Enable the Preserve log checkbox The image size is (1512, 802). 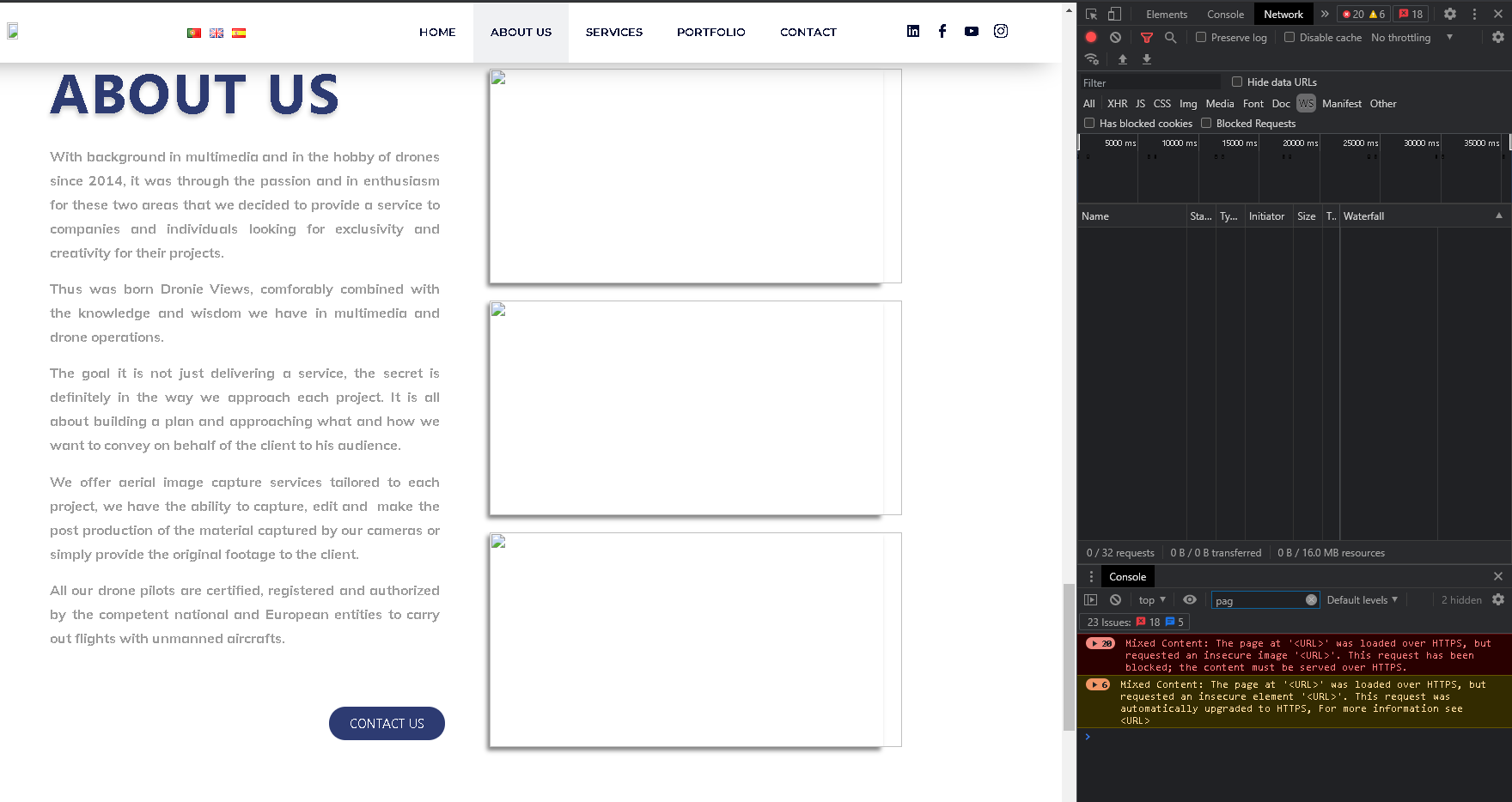coord(1201,38)
